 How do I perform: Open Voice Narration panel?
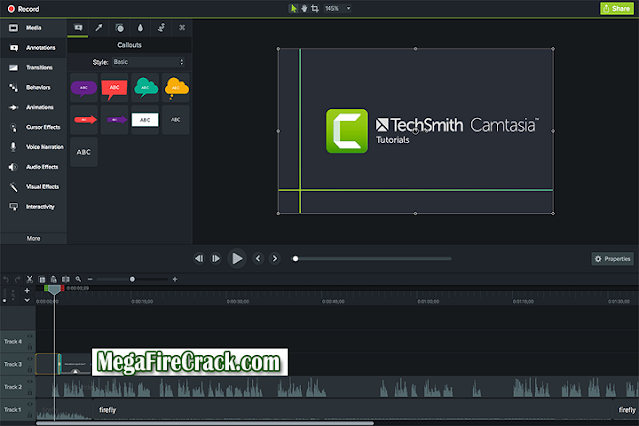[33, 147]
